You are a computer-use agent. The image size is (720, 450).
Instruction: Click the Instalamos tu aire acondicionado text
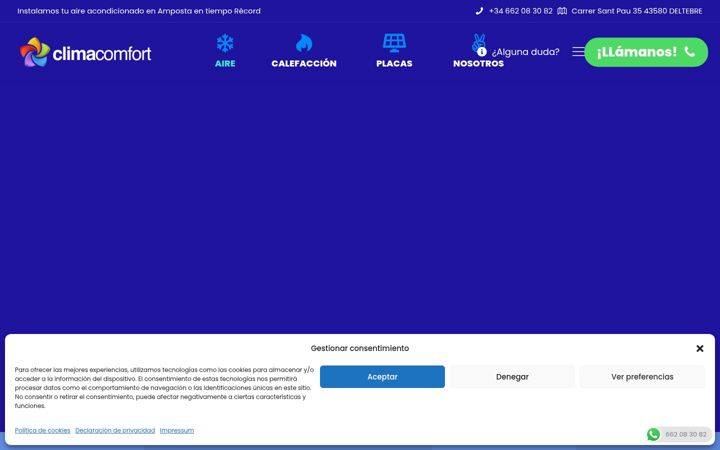139,11
